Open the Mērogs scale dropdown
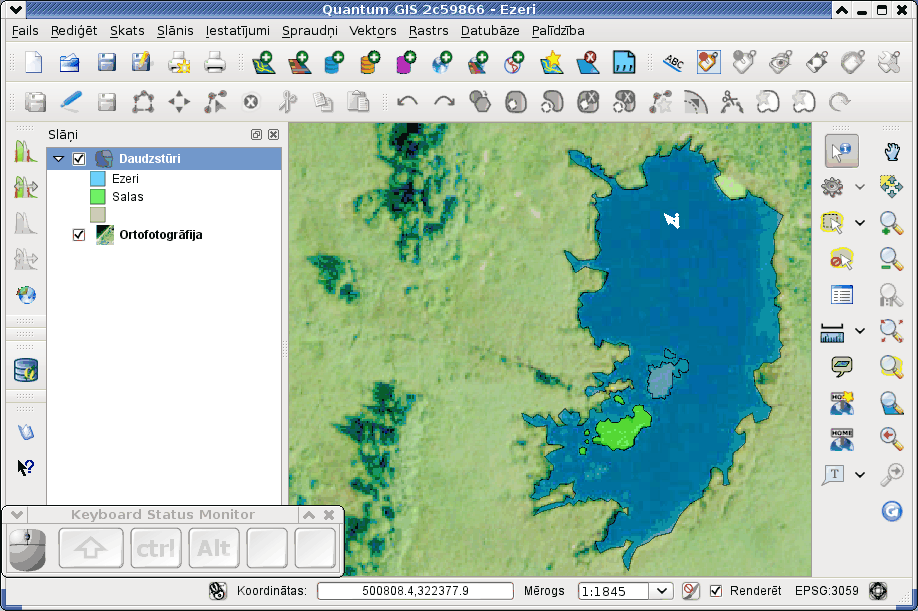918x611 pixels. point(662,591)
